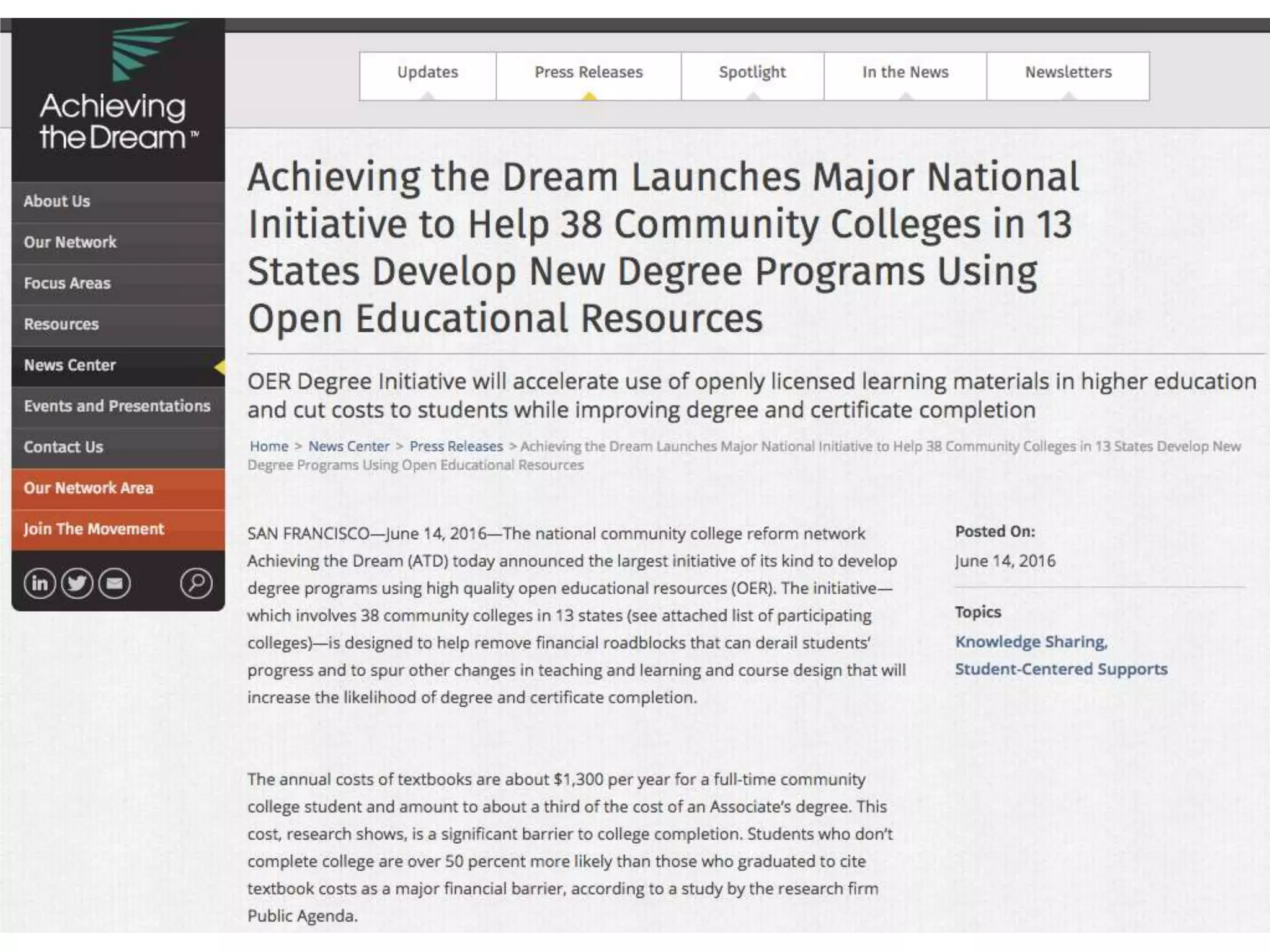Click the News Center breadcrumb link
The width and height of the screenshot is (1270, 952).
[349, 446]
